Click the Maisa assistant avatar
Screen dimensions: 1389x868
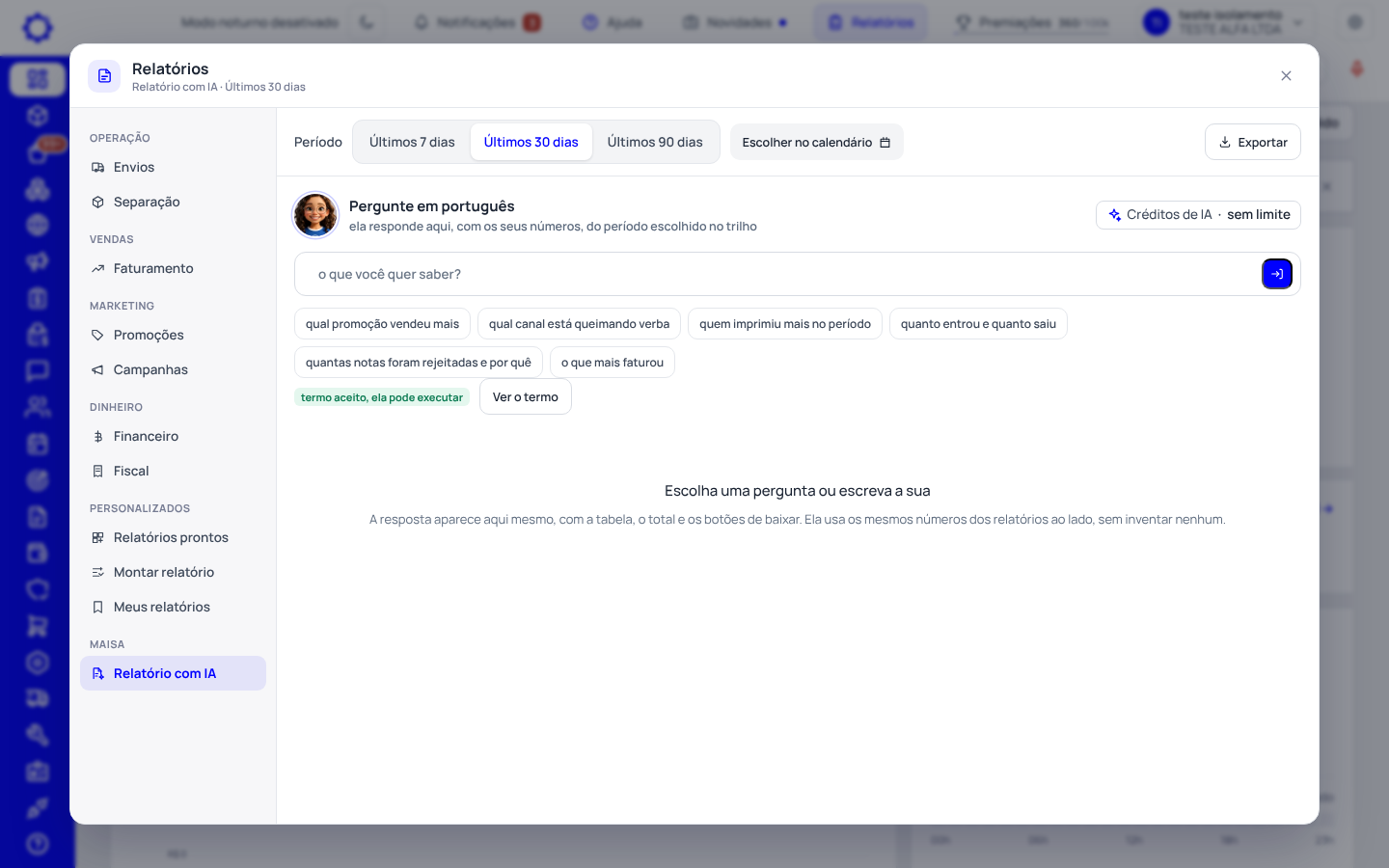pyautogui.click(x=315, y=214)
